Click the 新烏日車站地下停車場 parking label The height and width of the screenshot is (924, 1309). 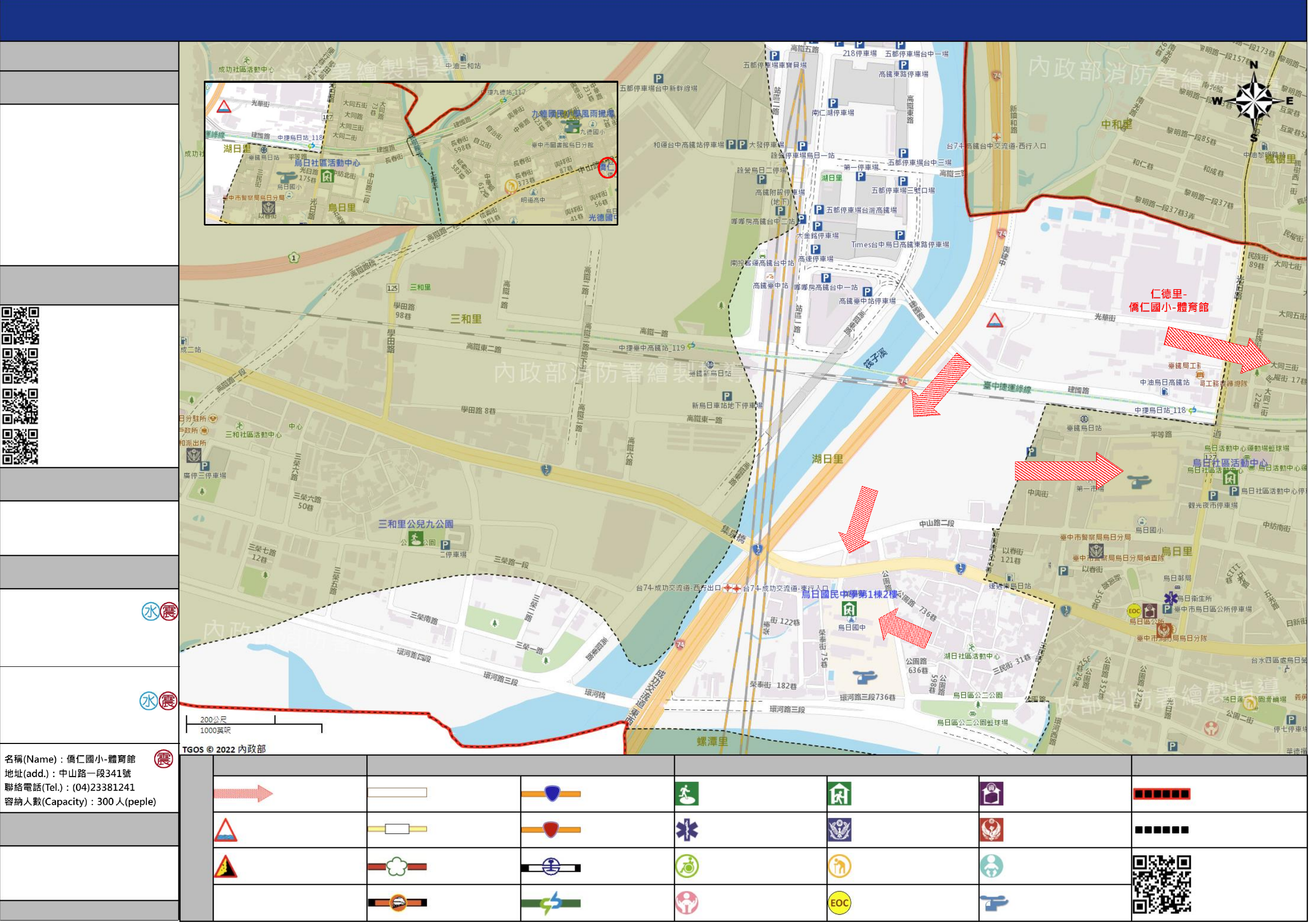(727, 406)
